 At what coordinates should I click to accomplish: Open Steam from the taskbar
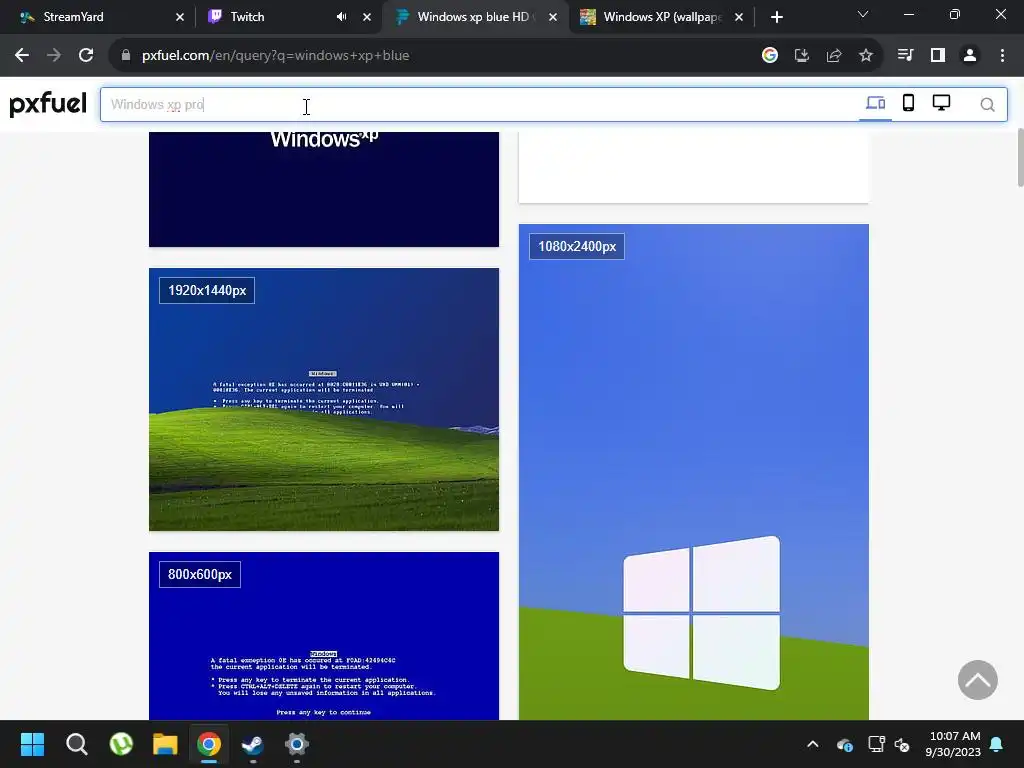click(253, 744)
